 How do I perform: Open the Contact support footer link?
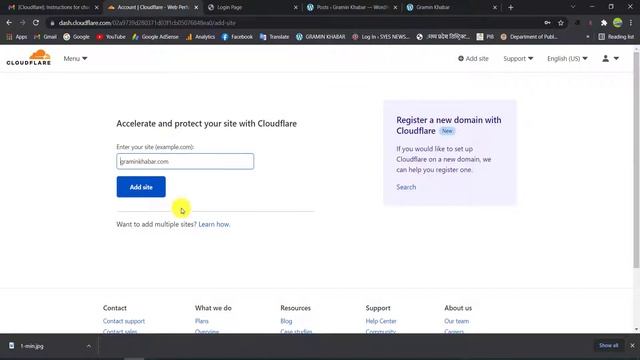pos(124,321)
